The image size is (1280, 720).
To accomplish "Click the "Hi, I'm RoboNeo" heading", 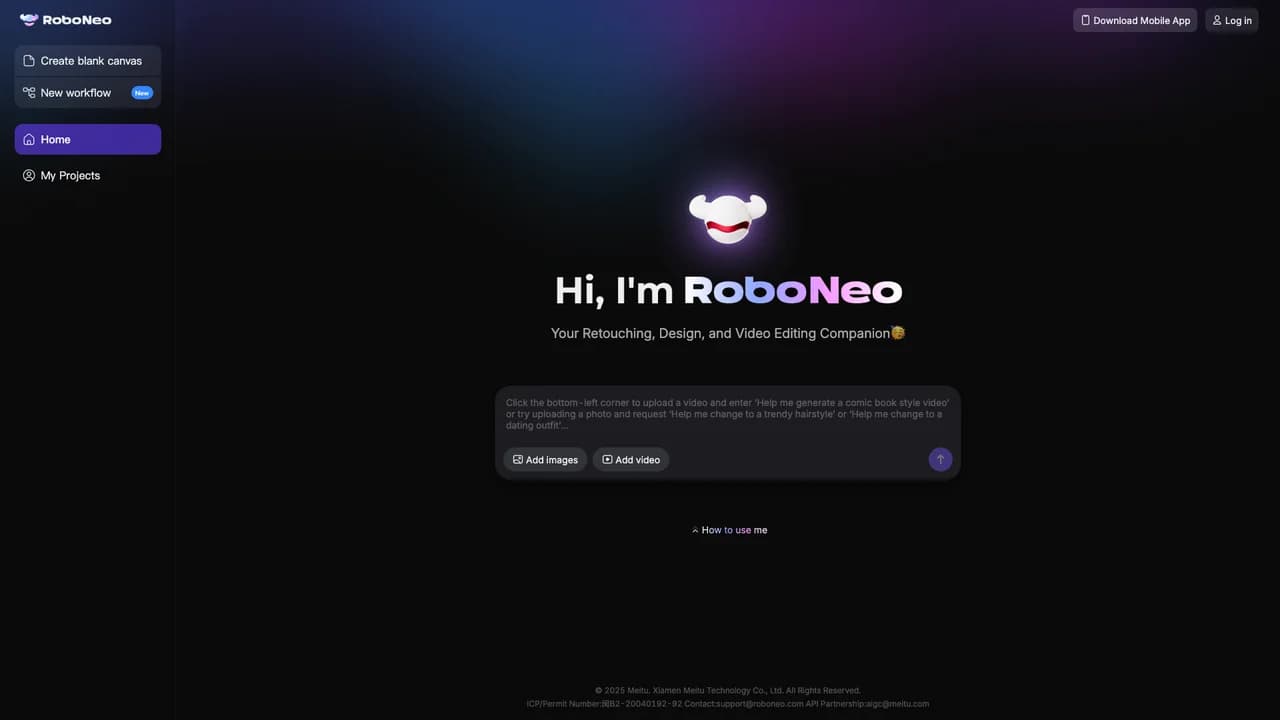I will [728, 290].
